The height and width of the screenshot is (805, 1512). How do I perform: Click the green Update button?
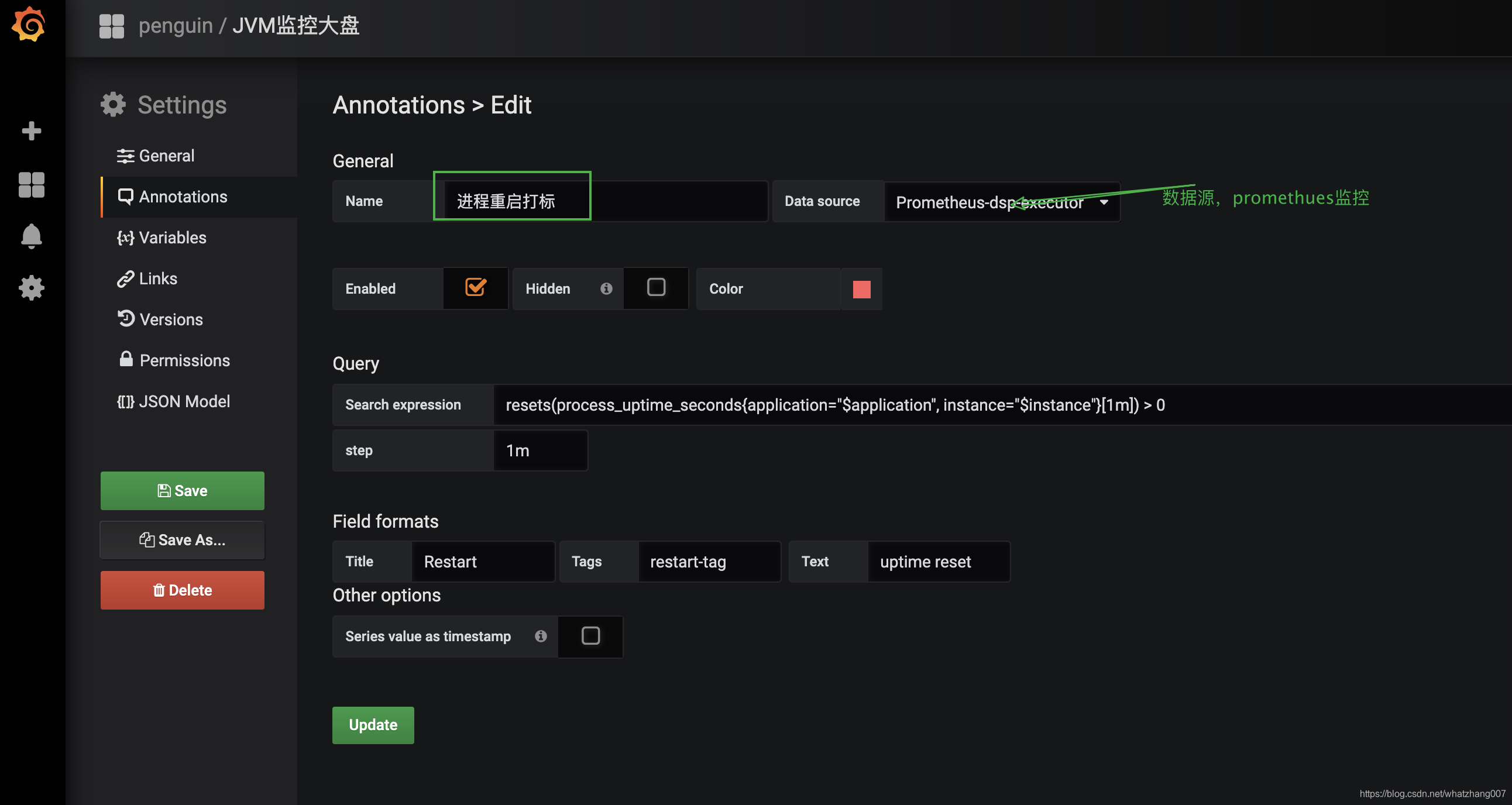click(373, 725)
